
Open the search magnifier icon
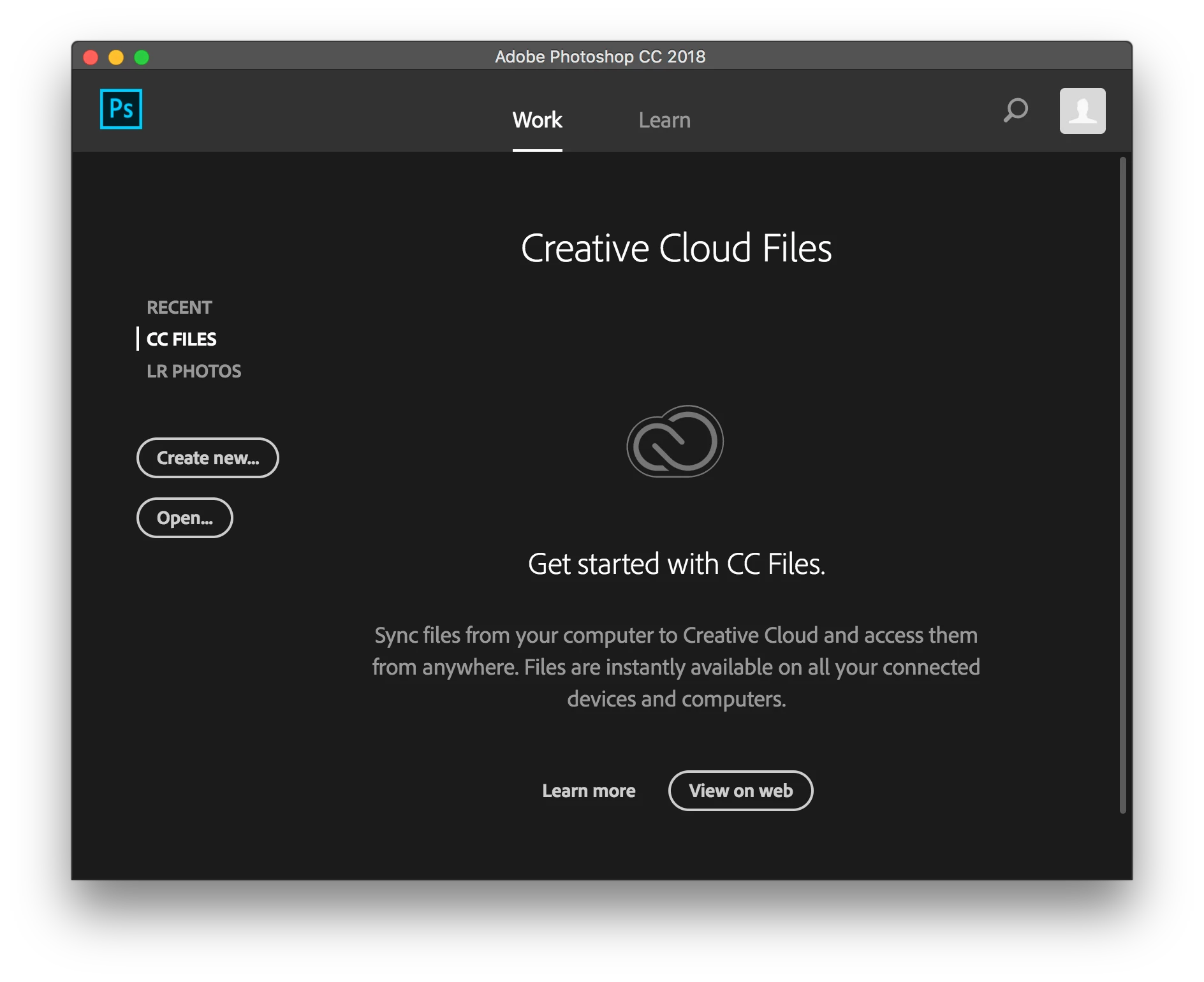click(x=1015, y=110)
